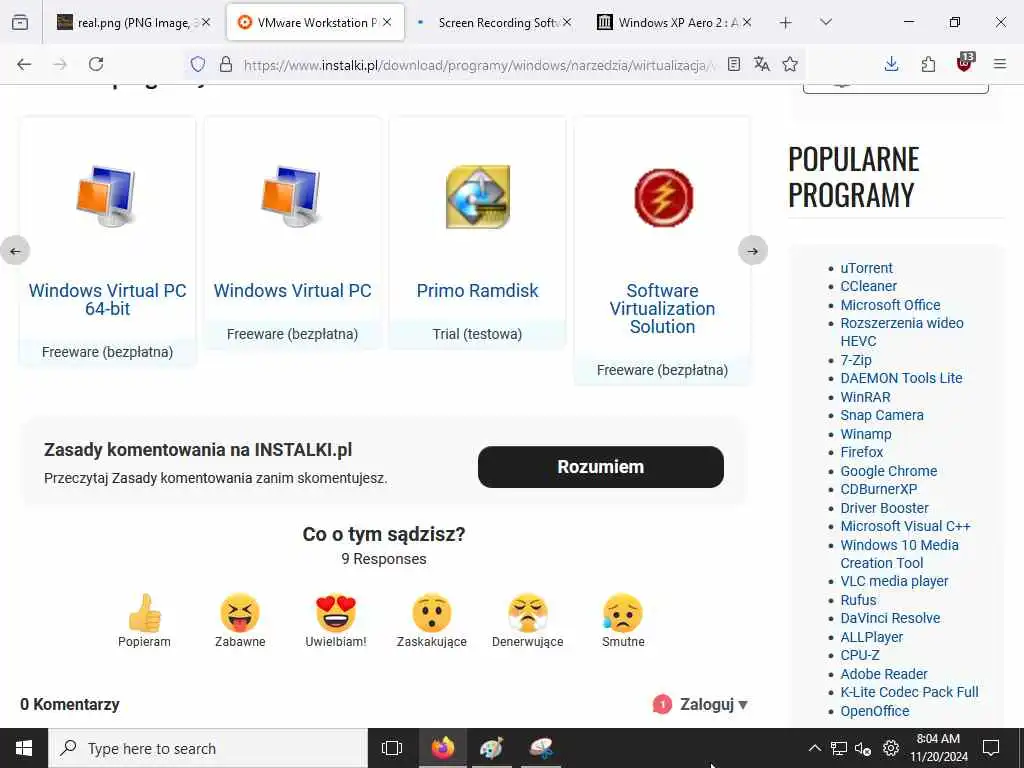Open the Google Chrome link
The height and width of the screenshot is (768, 1024).
point(888,471)
